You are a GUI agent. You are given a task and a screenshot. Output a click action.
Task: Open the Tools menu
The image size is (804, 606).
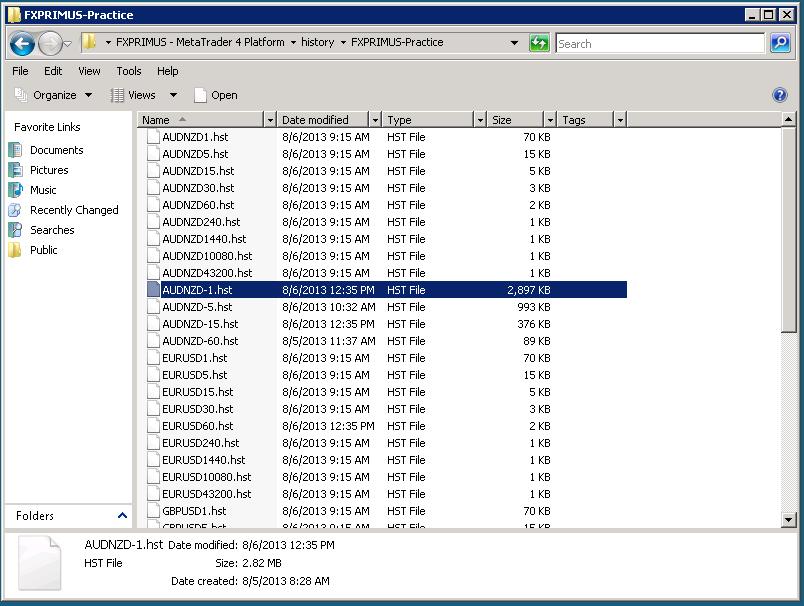129,71
